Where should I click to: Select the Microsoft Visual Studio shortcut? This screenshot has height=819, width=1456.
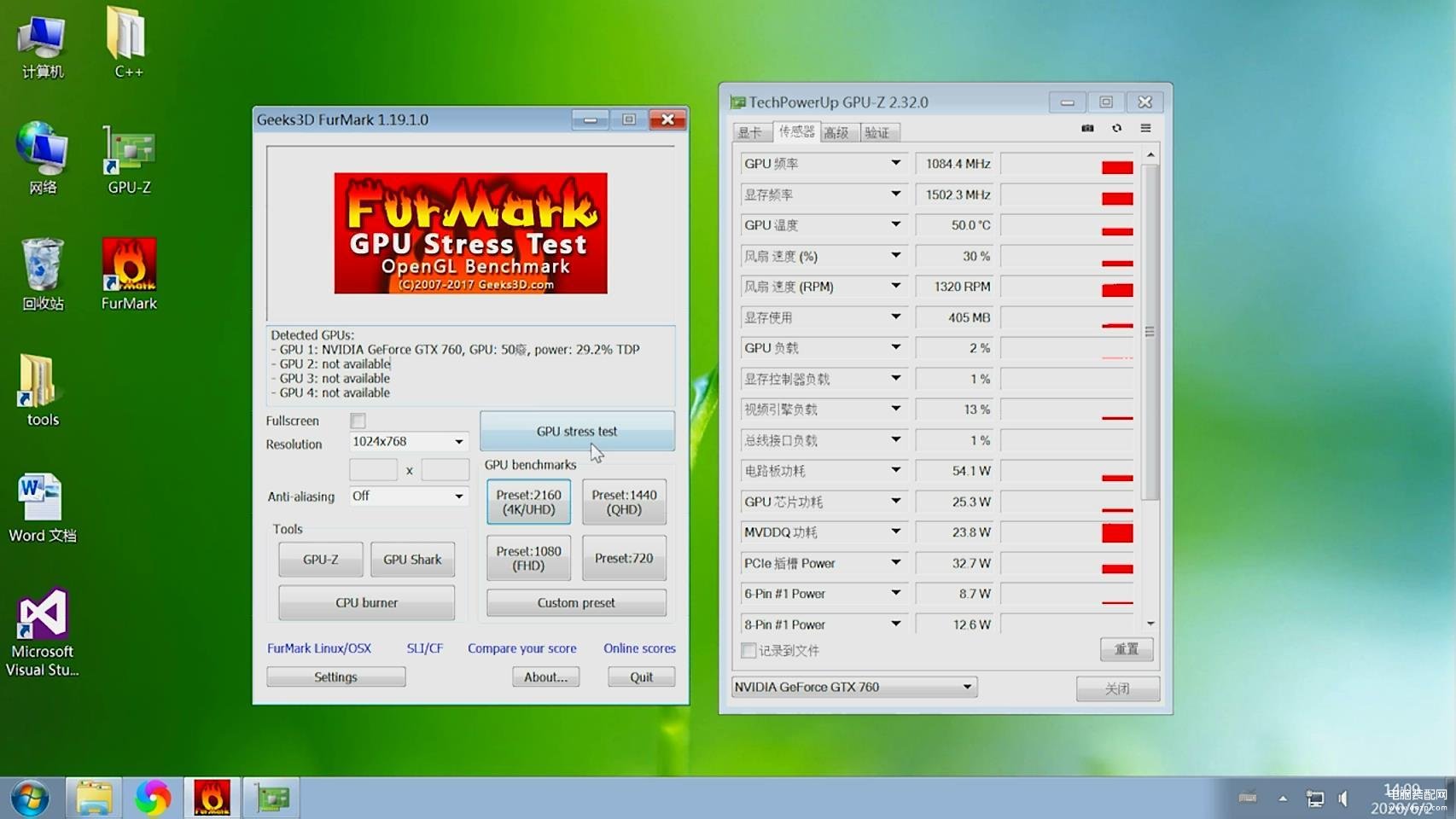point(42,633)
